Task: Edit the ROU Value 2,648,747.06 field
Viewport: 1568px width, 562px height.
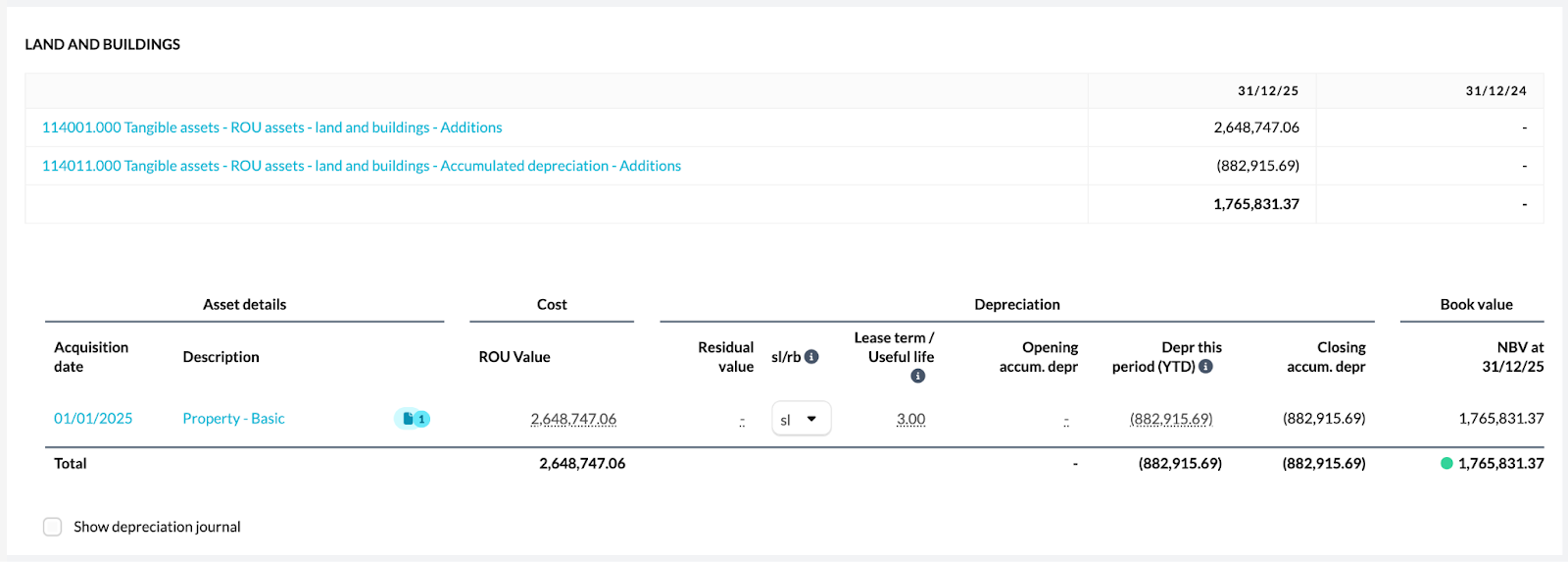Action: [573, 419]
